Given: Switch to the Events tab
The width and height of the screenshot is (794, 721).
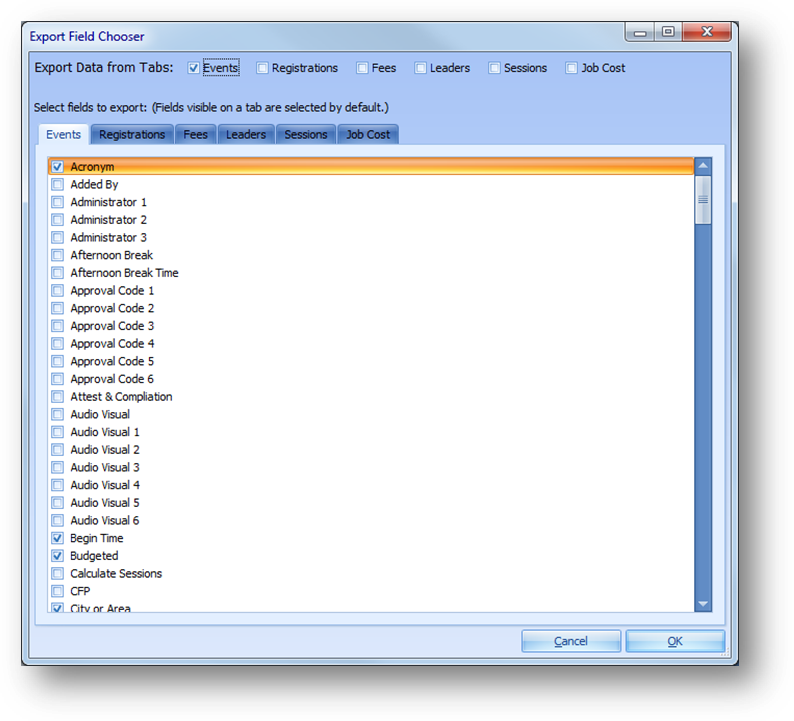Looking at the screenshot, I should pos(63,135).
